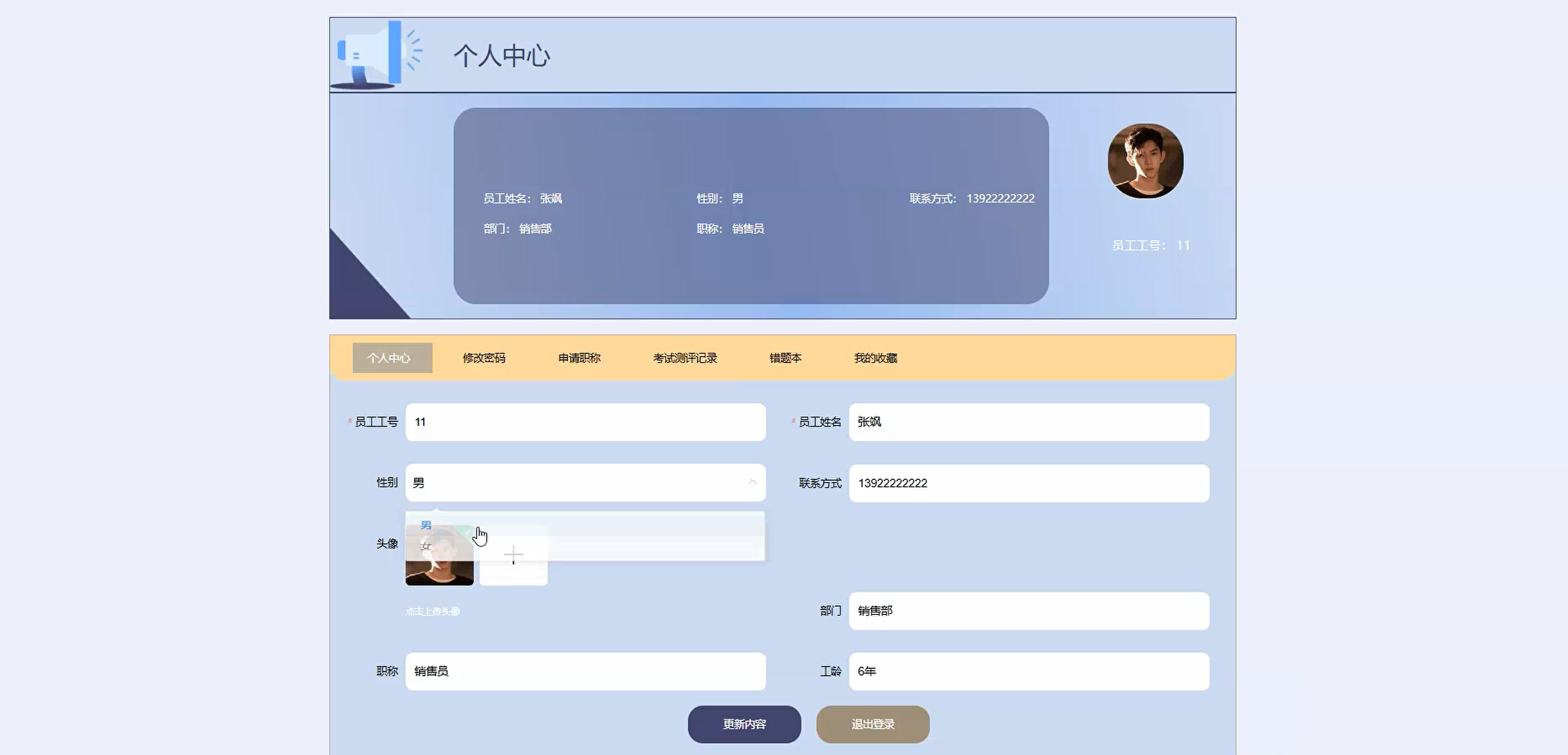
Task: Open the 错题本 tab
Action: click(x=783, y=358)
